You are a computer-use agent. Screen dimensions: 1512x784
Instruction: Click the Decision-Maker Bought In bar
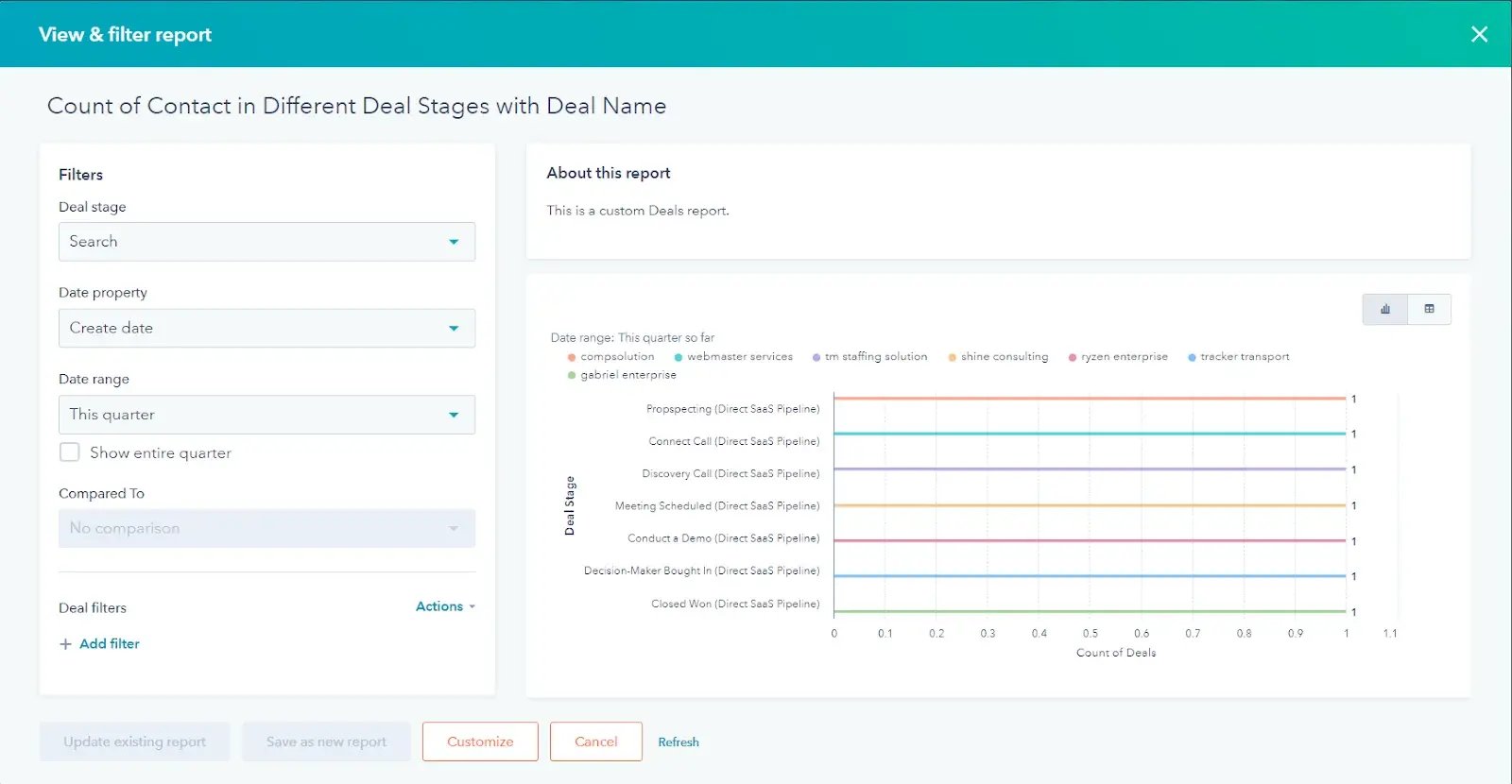point(1090,576)
